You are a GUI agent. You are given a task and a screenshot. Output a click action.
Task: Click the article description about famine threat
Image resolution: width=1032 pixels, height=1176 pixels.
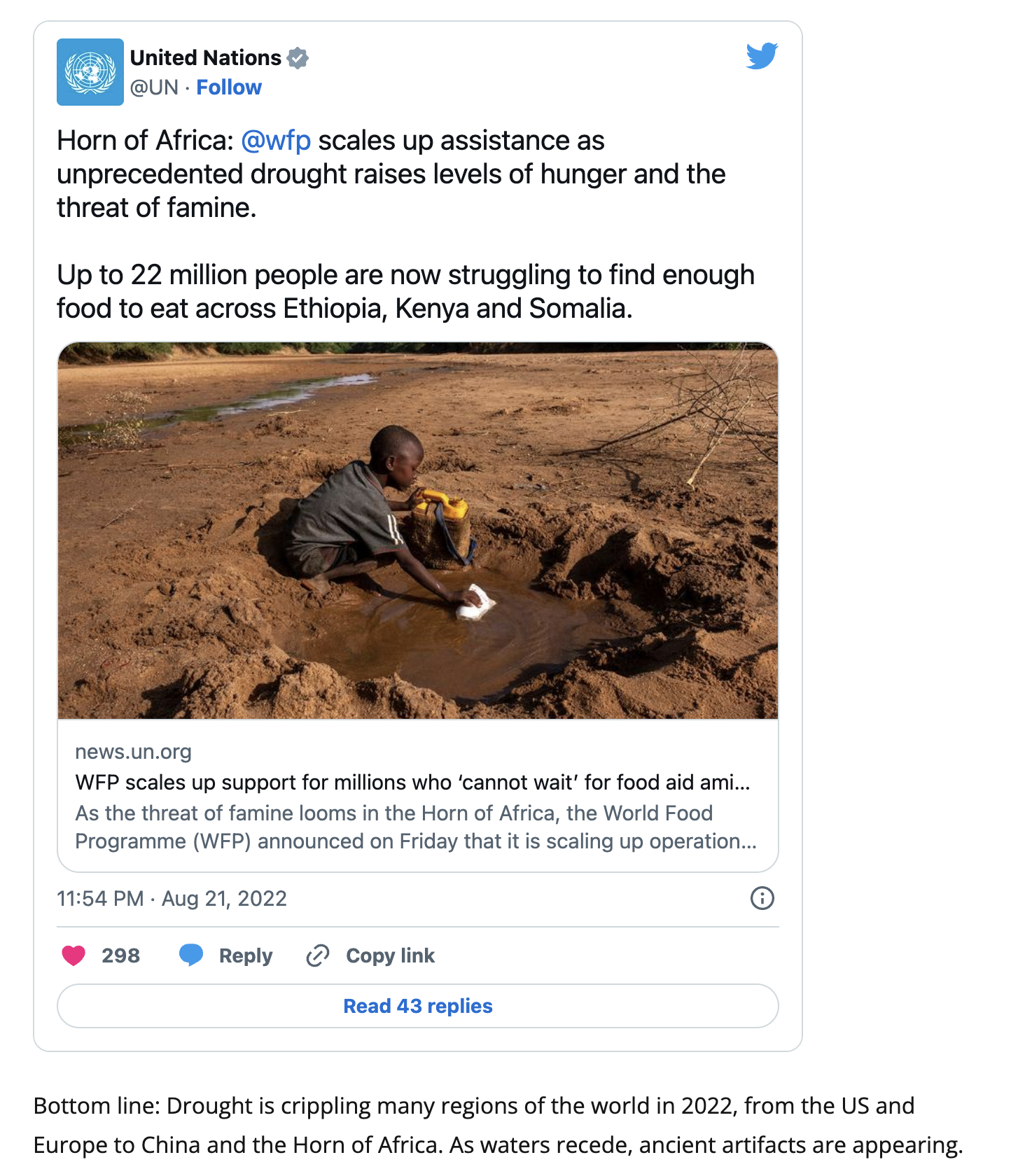point(416,827)
